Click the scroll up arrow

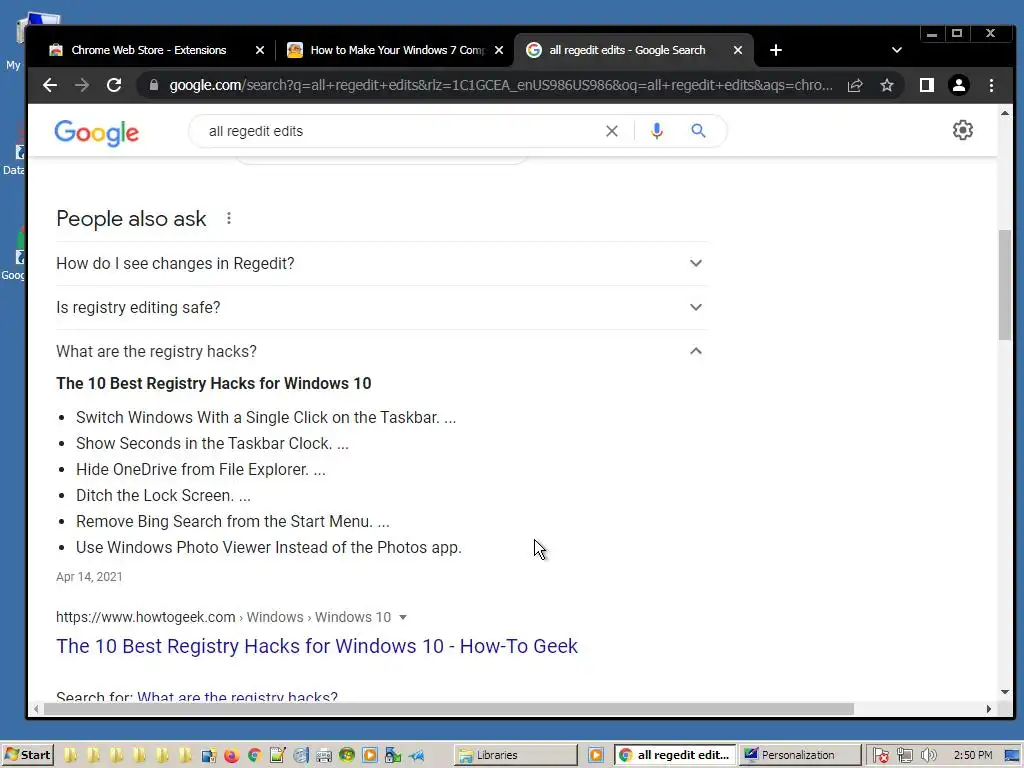pyautogui.click(x=1004, y=113)
